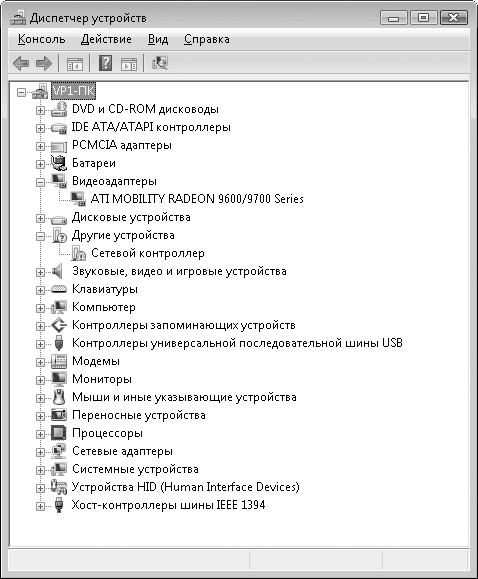Click the show/hide console tree icon
Screen dimensions: 478x579
click(75, 64)
